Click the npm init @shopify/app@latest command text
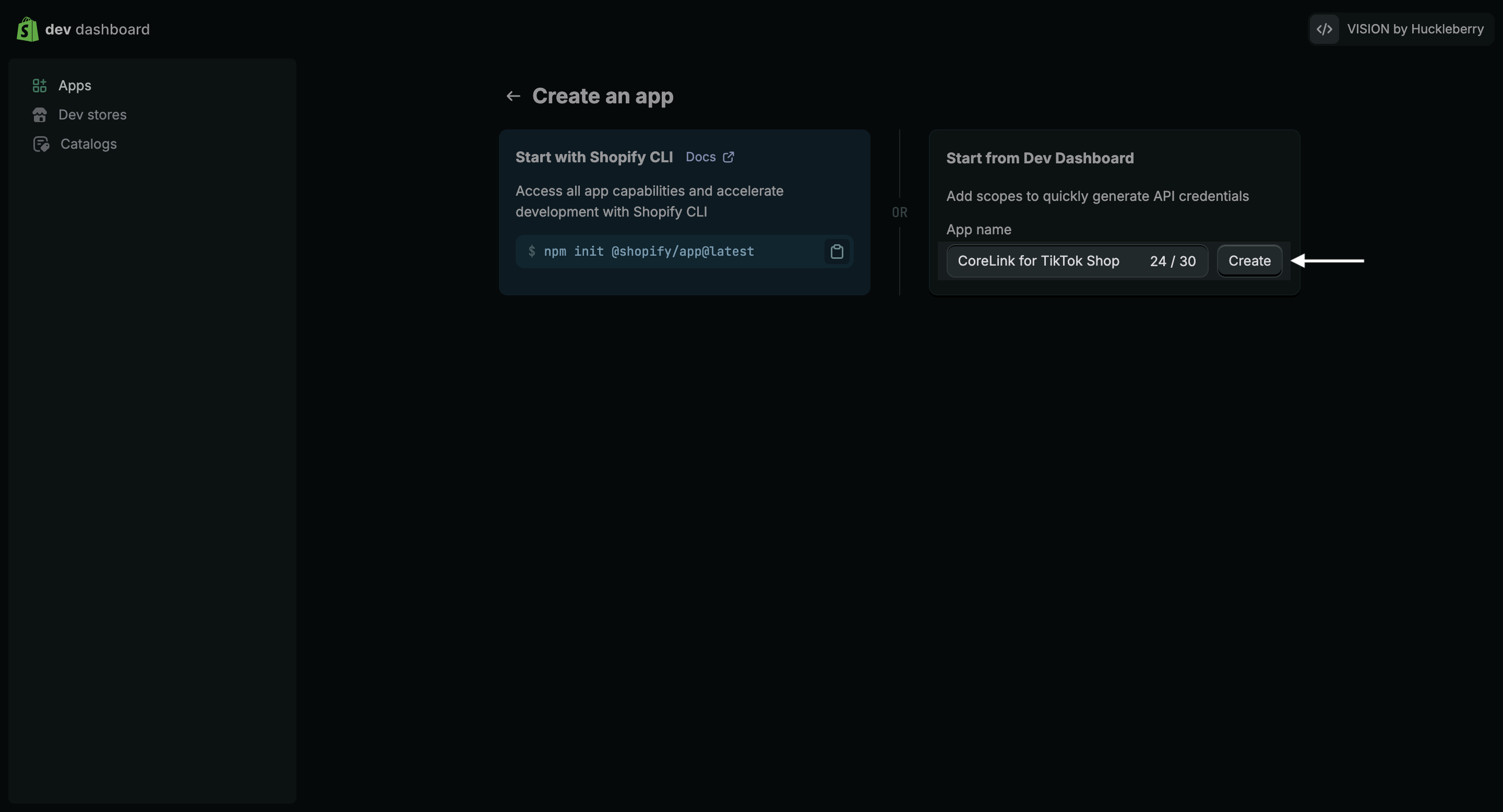Screen dimensions: 1503x812 [x=649, y=252]
